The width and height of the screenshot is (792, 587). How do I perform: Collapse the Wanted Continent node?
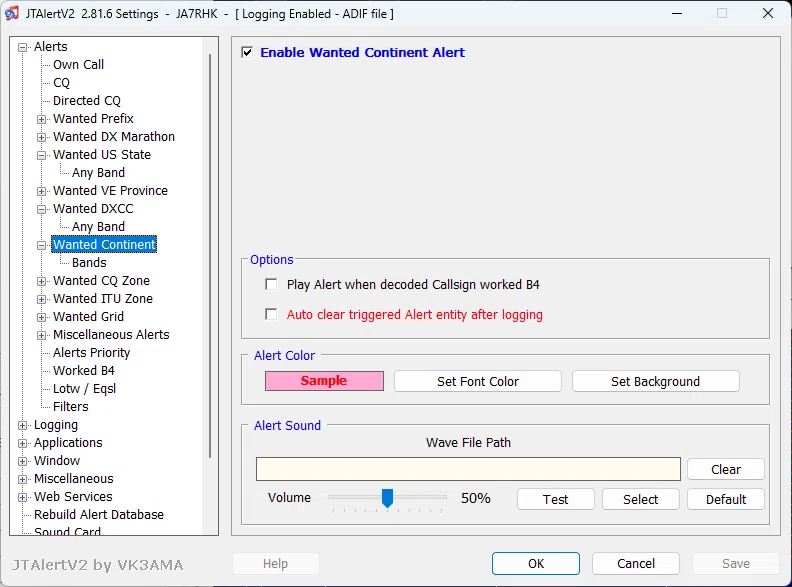(x=41, y=246)
